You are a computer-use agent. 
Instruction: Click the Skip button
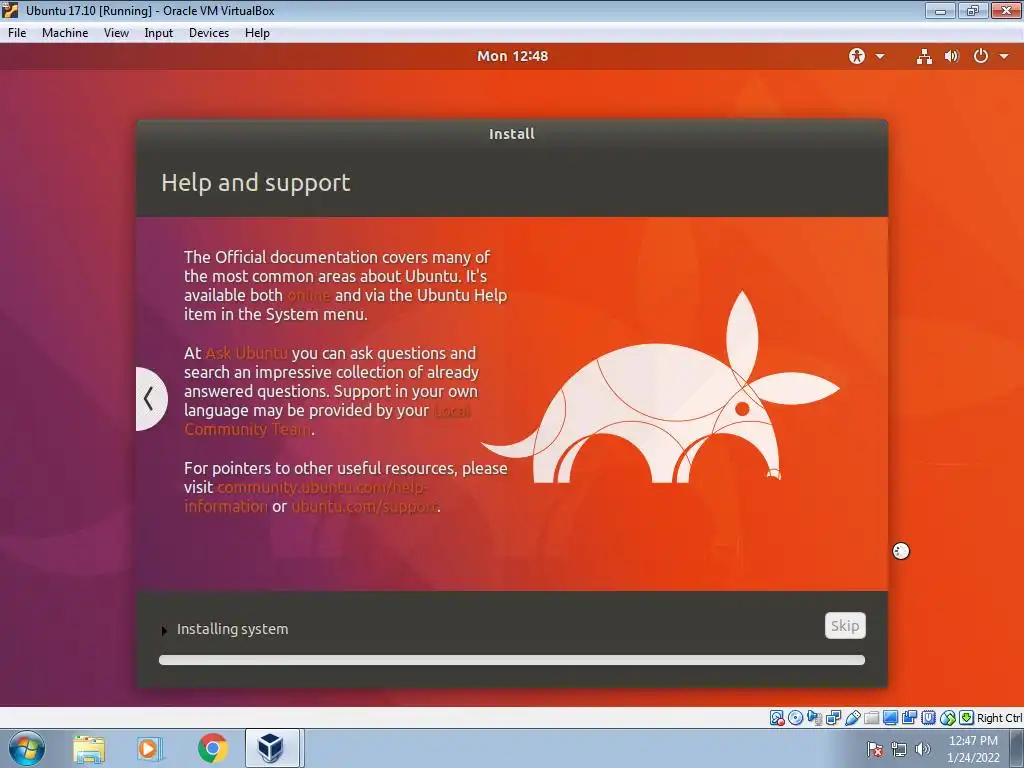click(x=845, y=626)
